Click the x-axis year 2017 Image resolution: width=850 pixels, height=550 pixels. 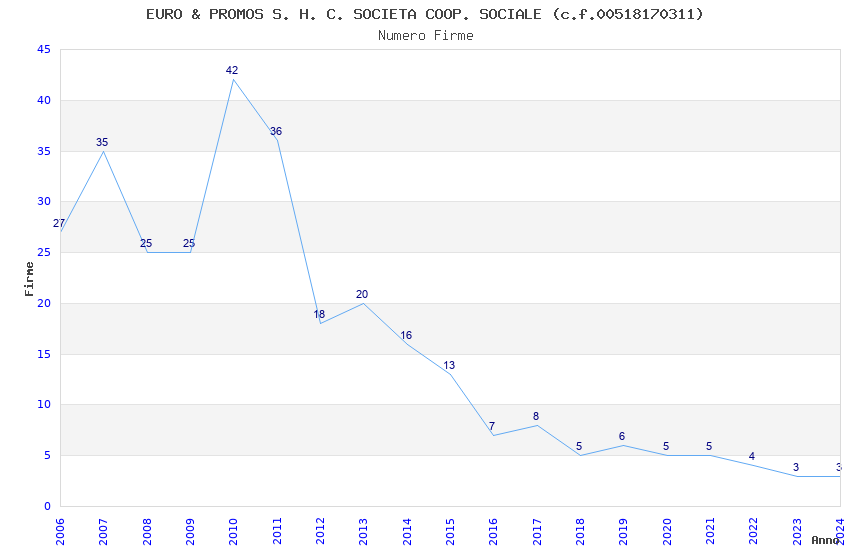pos(537,532)
